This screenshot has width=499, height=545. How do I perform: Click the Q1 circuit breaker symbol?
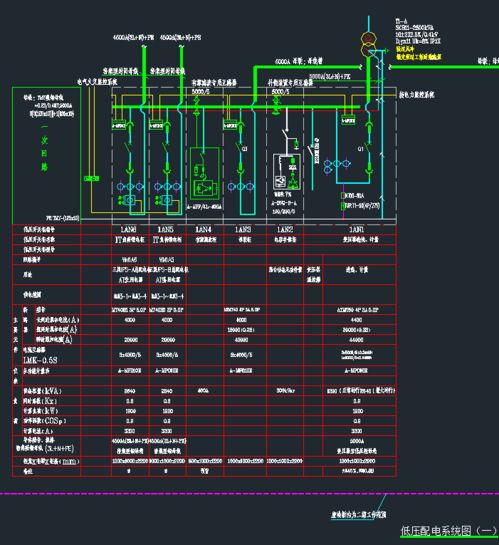[369, 148]
